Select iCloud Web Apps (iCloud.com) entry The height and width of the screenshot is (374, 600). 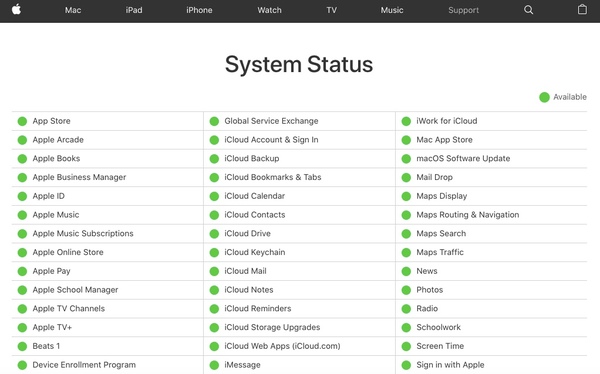point(282,346)
